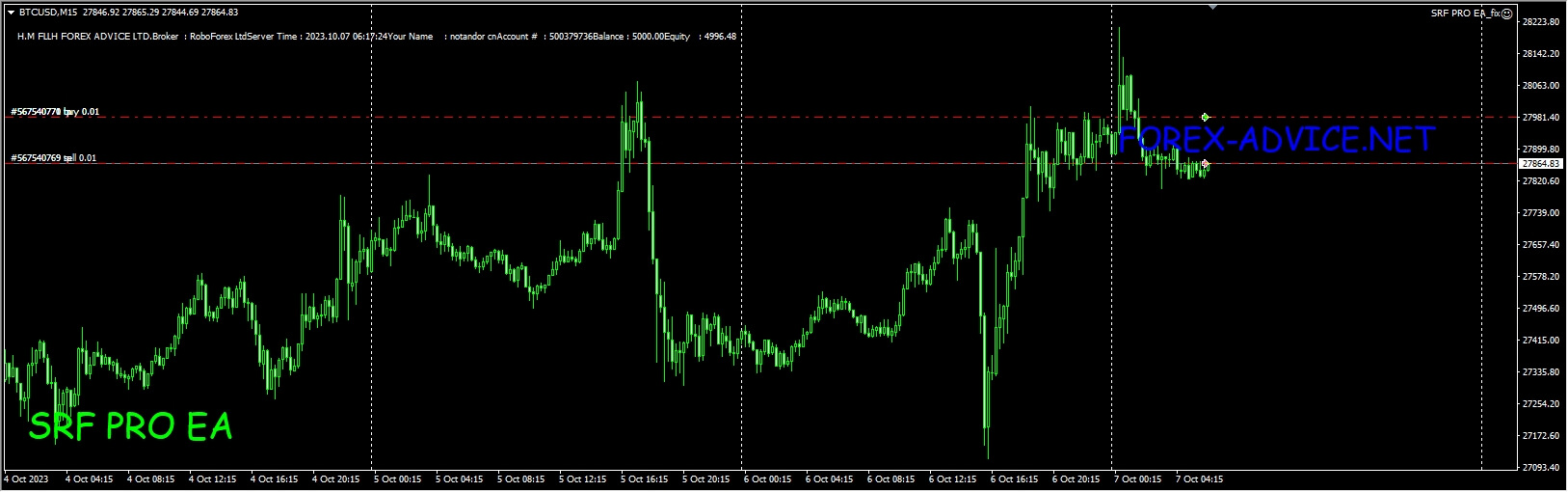
Task: Click price scale value 28142.20
Action: click(x=1540, y=53)
